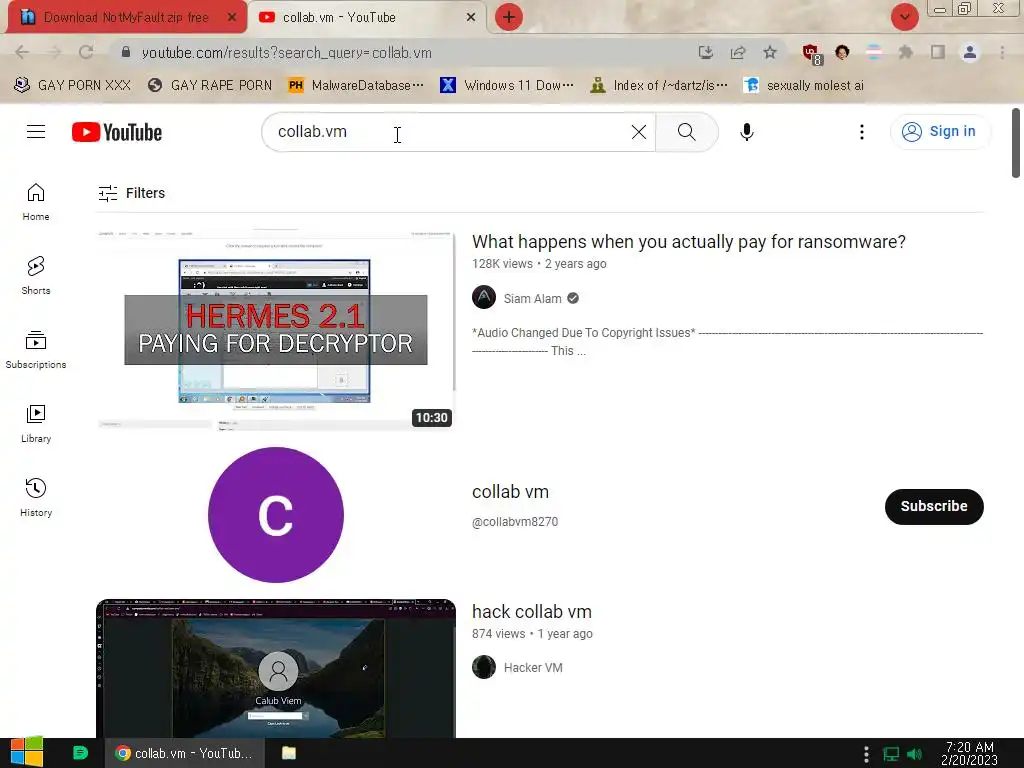This screenshot has height=768, width=1024.
Task: Start voice search with the microphone icon
Action: point(746,132)
